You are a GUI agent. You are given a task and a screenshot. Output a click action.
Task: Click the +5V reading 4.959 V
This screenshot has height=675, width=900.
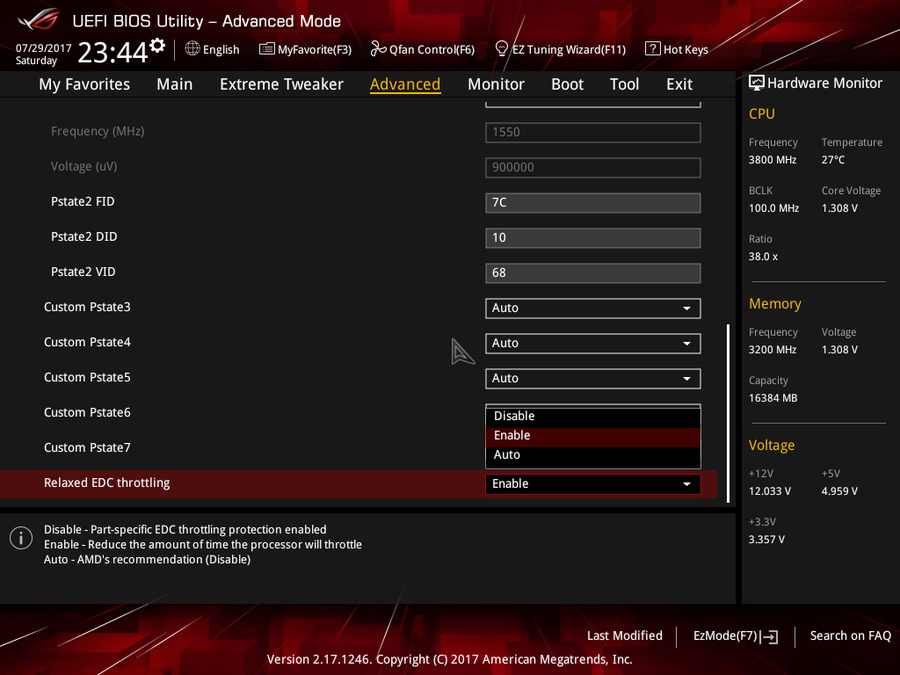[x=839, y=491]
